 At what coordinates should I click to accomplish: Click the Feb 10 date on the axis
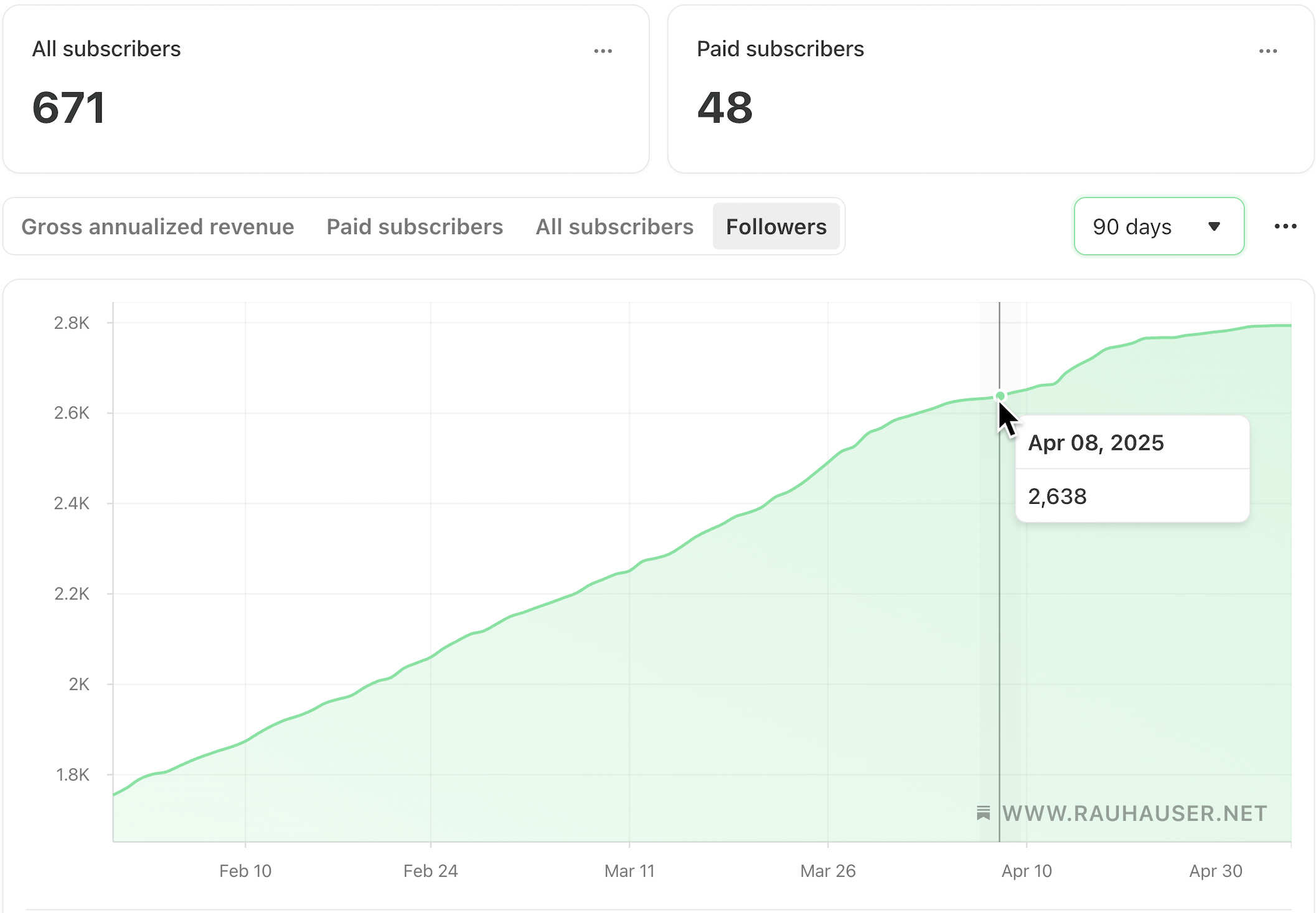click(245, 871)
